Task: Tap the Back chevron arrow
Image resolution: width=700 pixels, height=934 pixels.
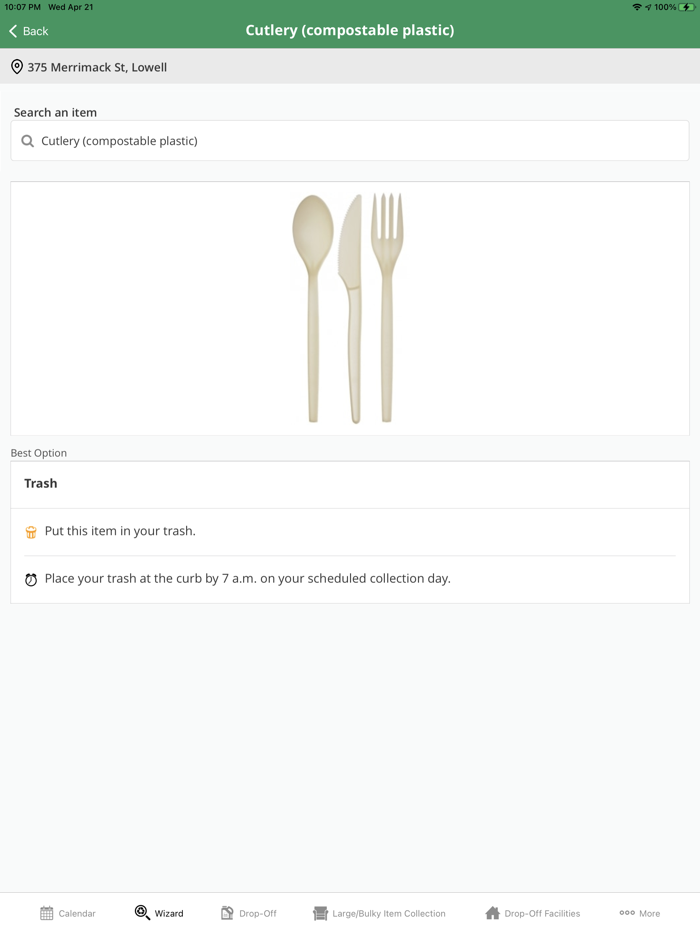Action: 13,31
